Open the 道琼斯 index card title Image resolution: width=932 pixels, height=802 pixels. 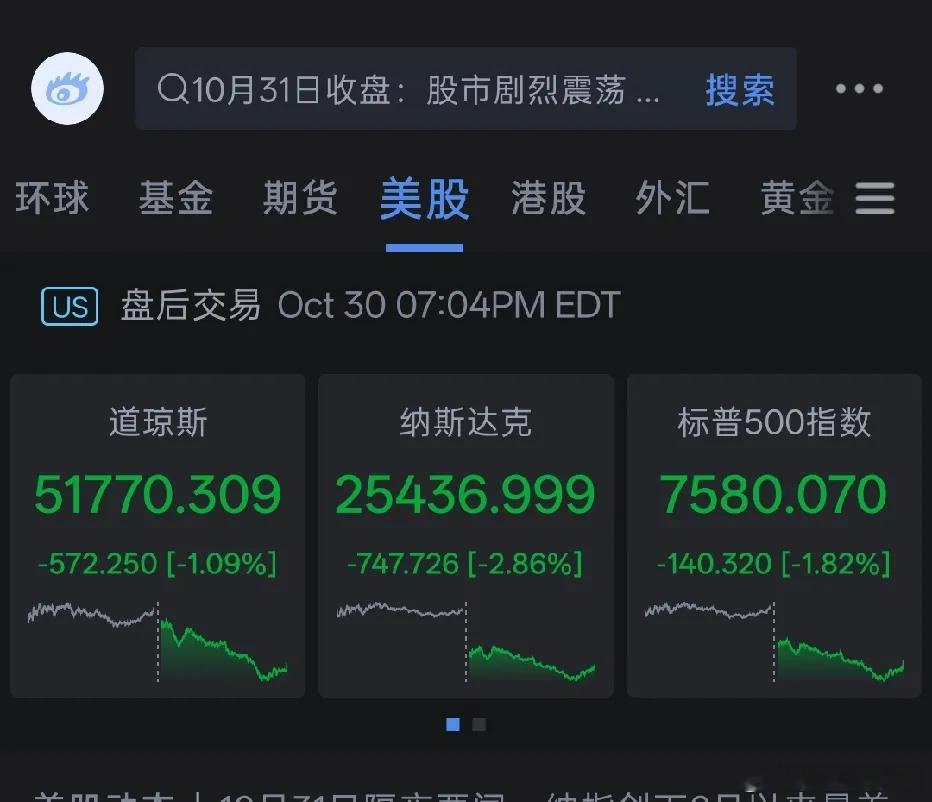point(158,422)
